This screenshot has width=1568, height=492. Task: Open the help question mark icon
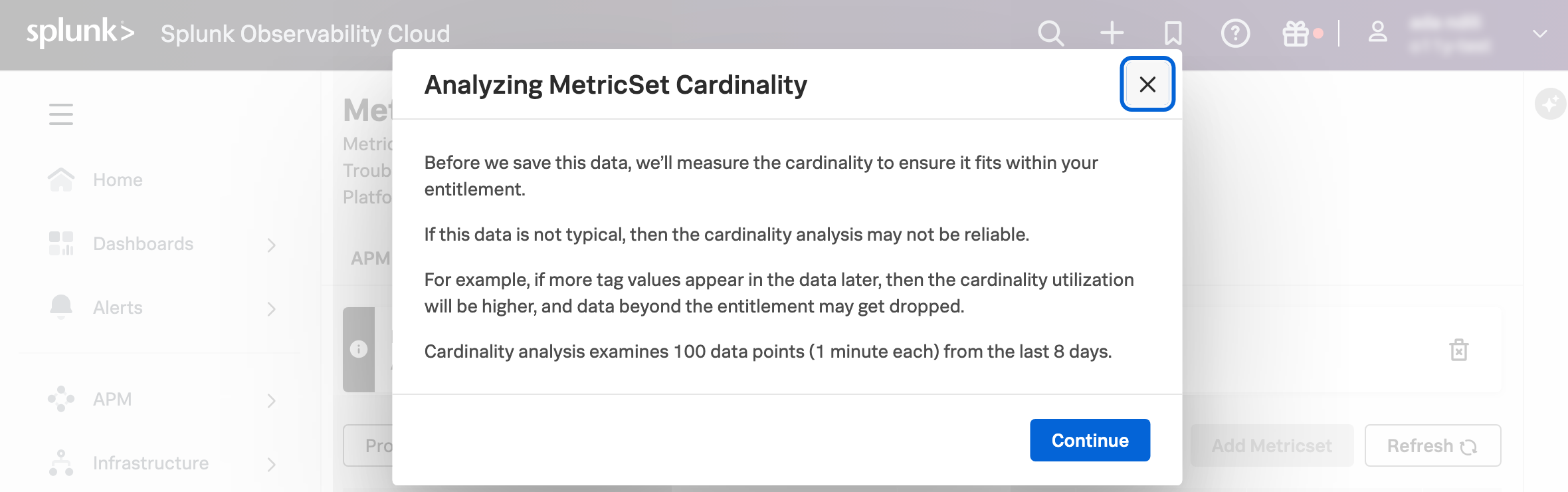pos(1235,33)
